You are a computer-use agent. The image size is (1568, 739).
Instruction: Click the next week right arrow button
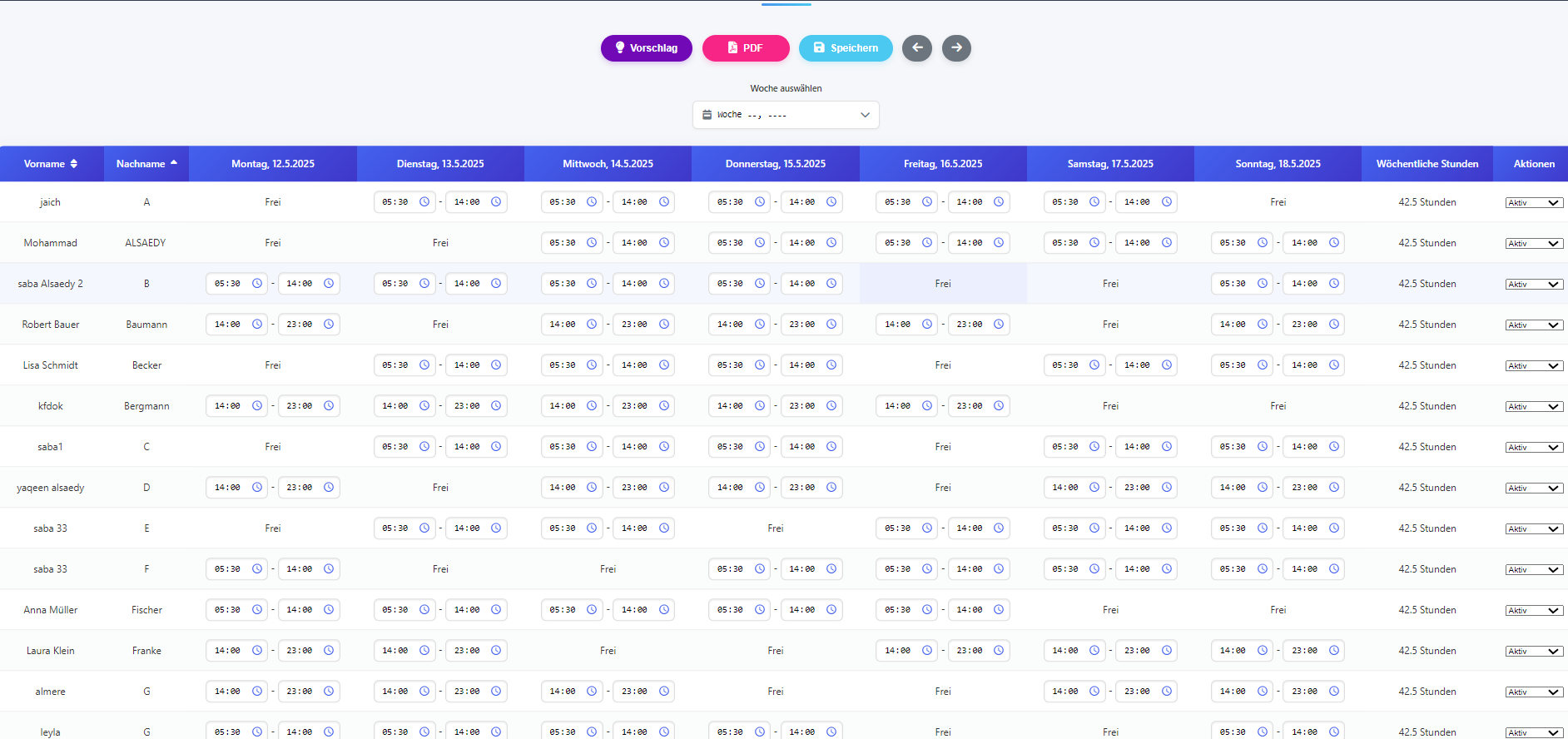(956, 48)
